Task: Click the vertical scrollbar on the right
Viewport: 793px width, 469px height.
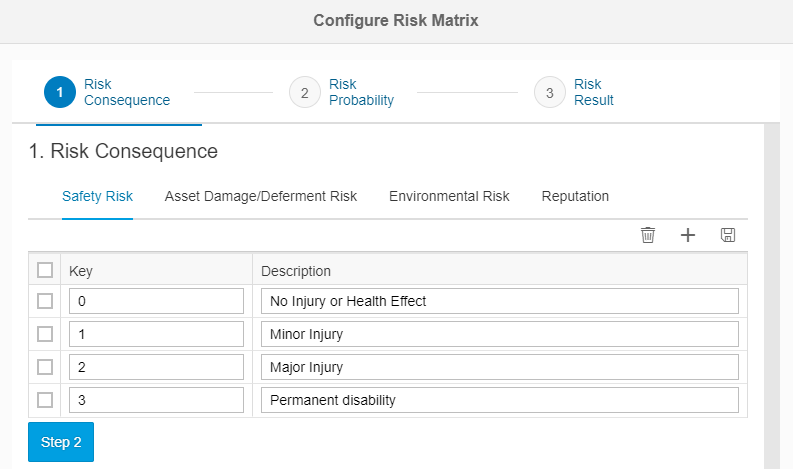Action: (x=771, y=300)
